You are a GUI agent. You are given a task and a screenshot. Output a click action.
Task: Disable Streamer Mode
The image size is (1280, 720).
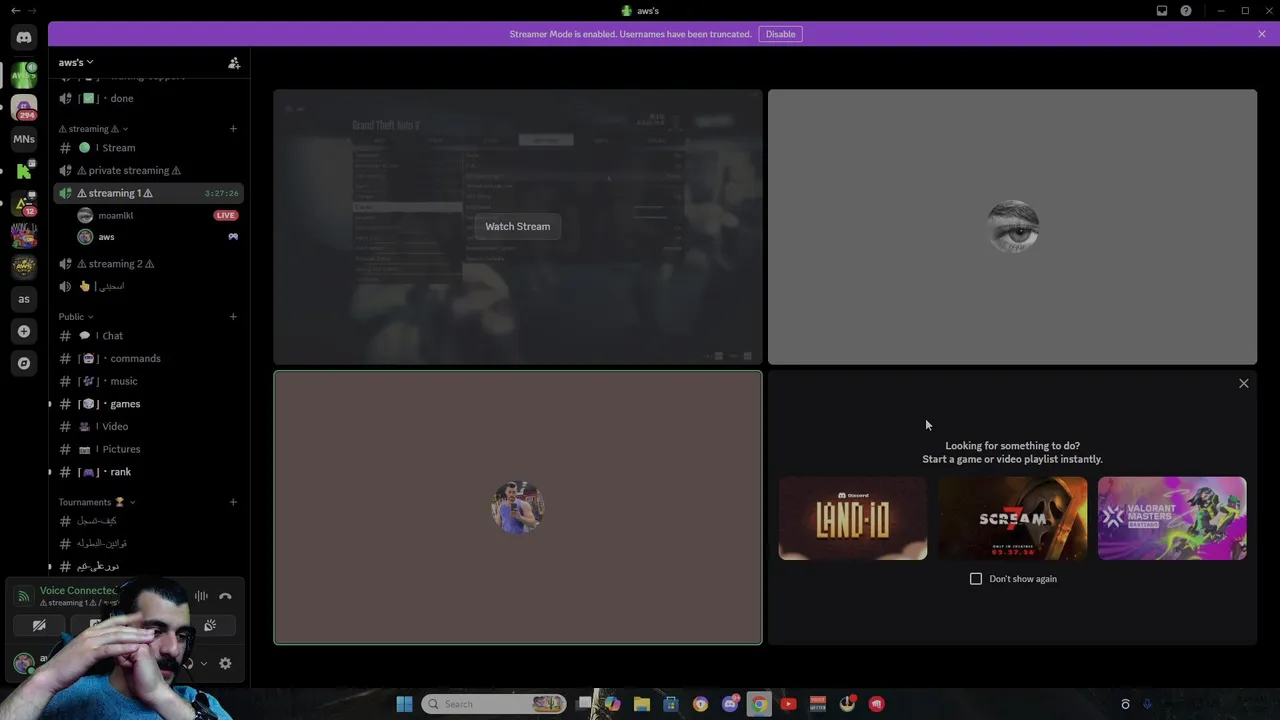click(x=780, y=34)
